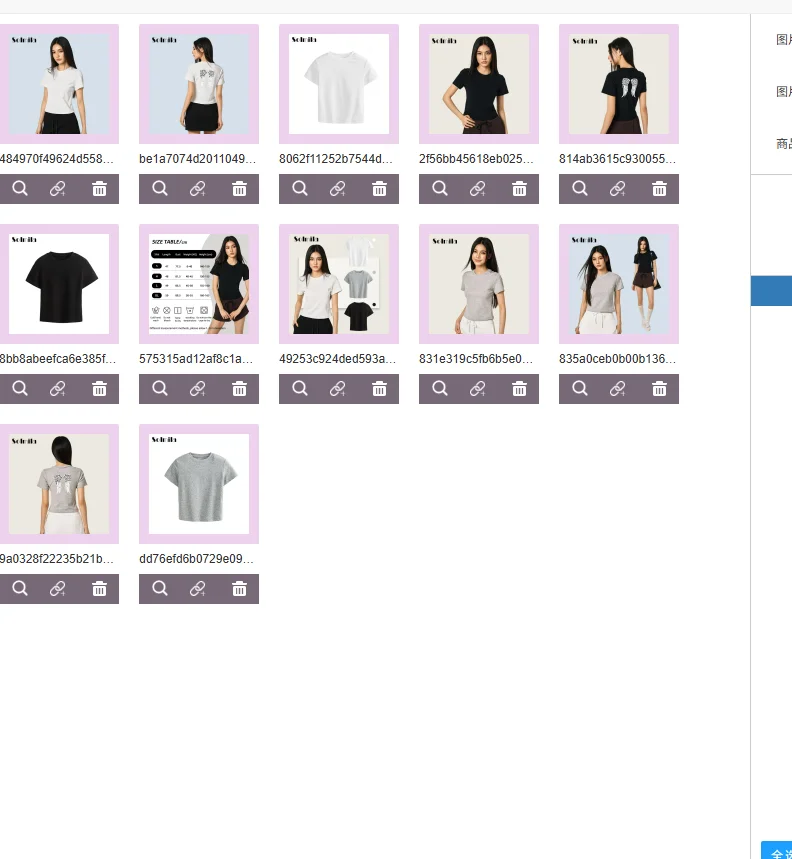This screenshot has width=792, height=859.
Task: Delete image 575315ad12af8c1a
Action: coord(239,389)
